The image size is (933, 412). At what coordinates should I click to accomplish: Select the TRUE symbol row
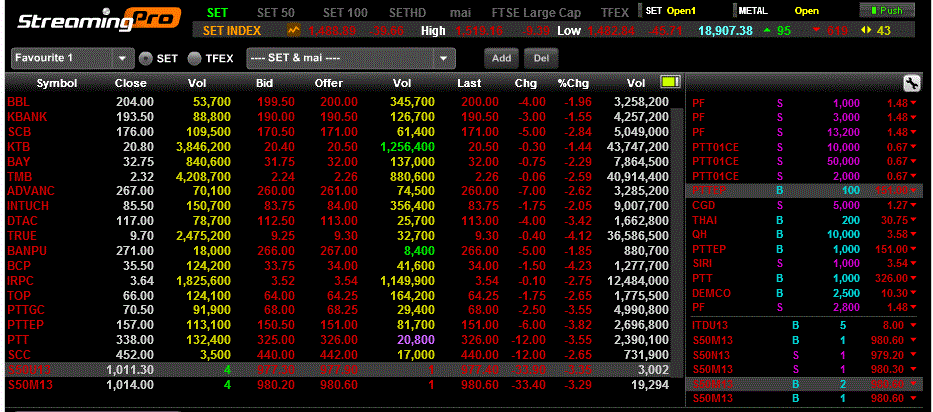(338, 236)
